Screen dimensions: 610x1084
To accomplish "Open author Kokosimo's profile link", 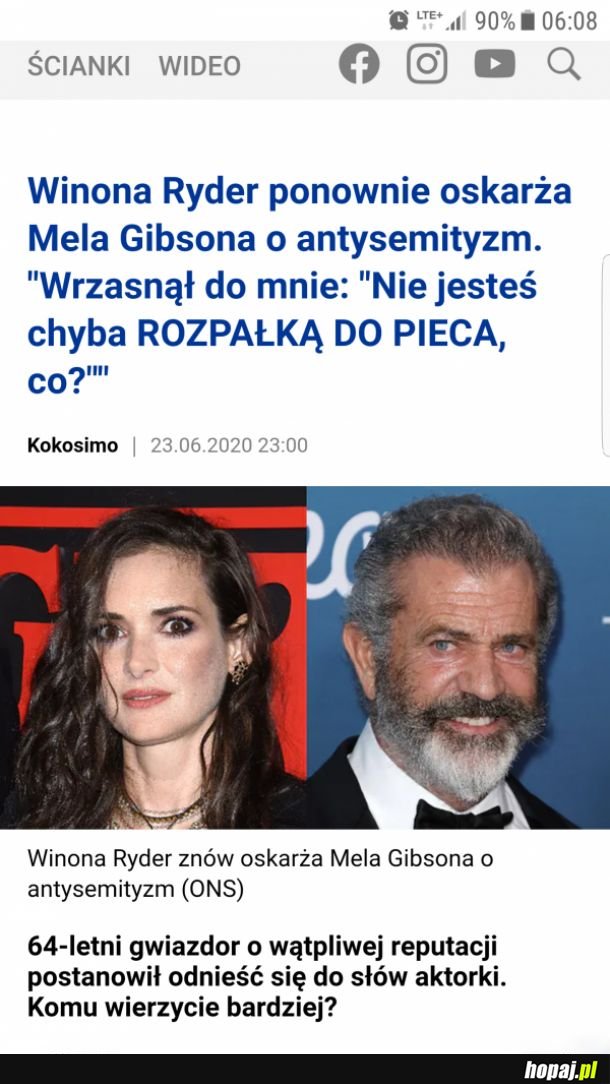I will (73, 445).
